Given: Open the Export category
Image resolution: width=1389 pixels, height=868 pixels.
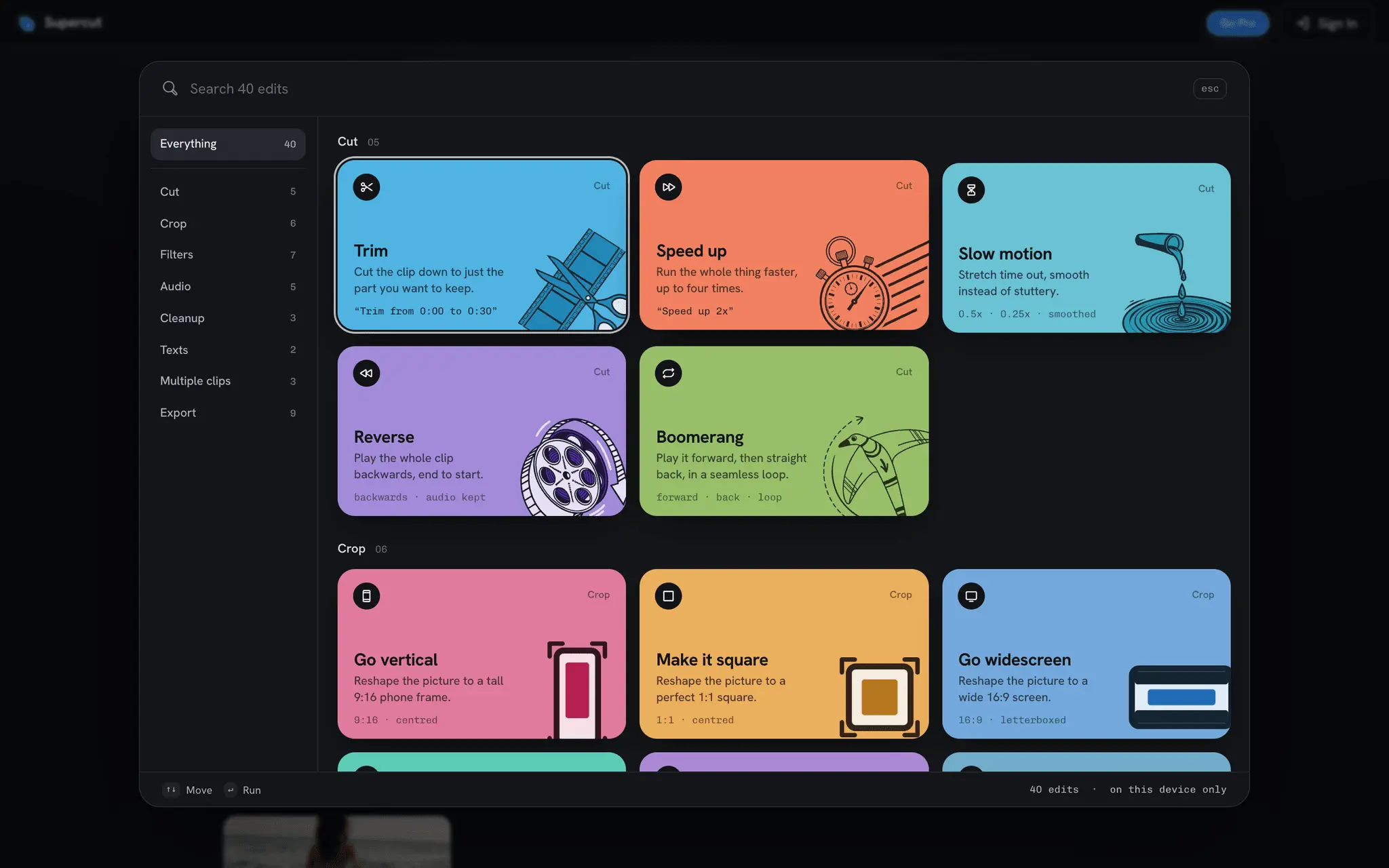Looking at the screenshot, I should click(x=228, y=413).
